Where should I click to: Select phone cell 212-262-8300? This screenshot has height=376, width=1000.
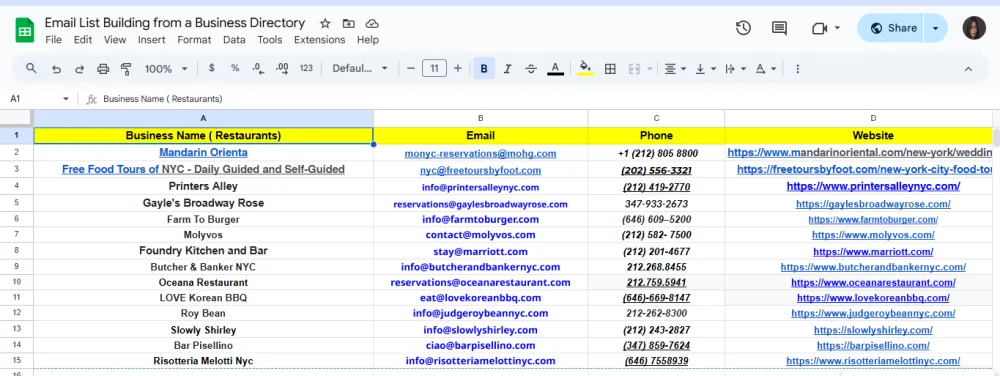(x=656, y=314)
